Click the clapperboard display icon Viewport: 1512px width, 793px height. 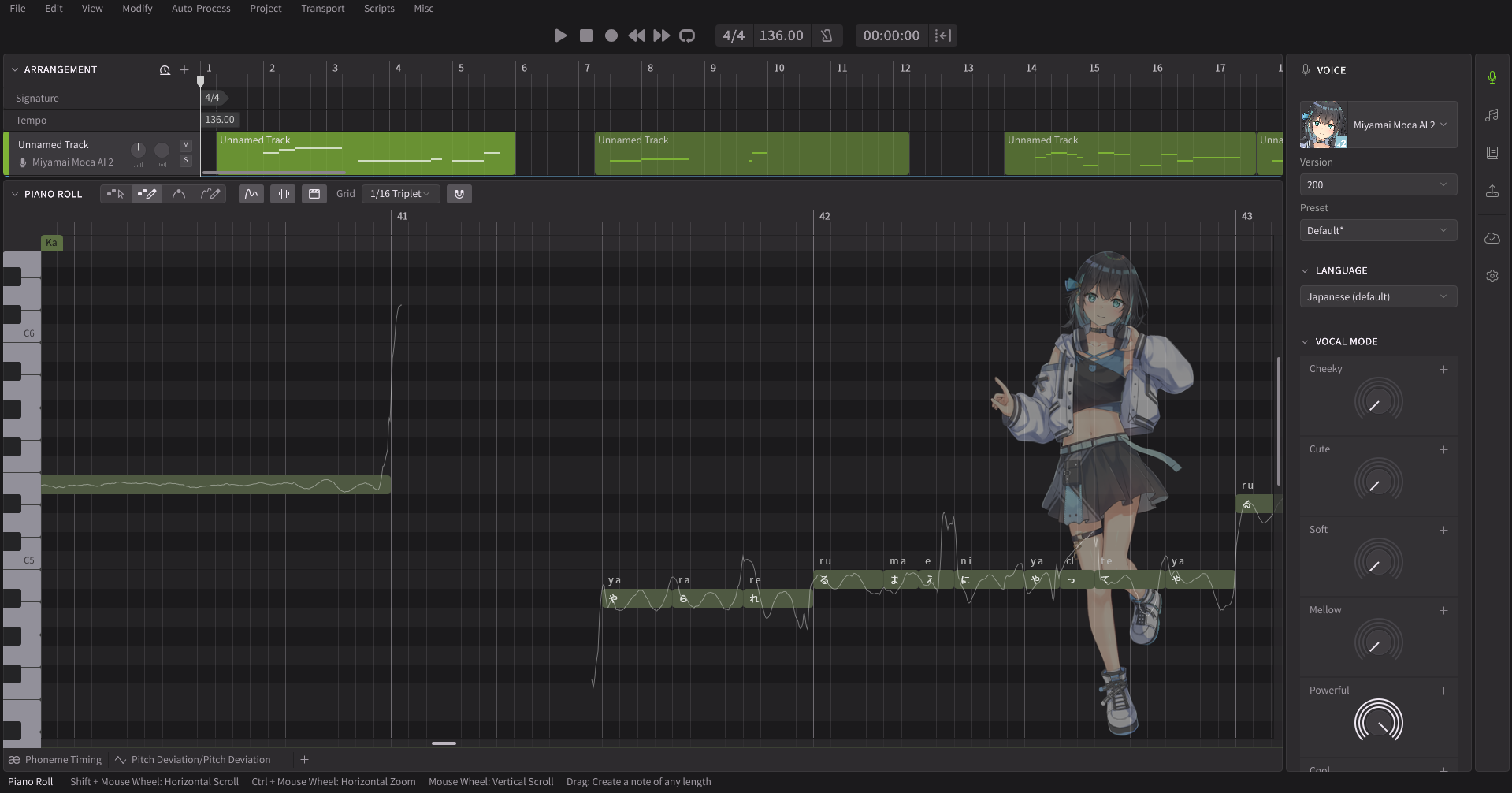click(x=314, y=194)
